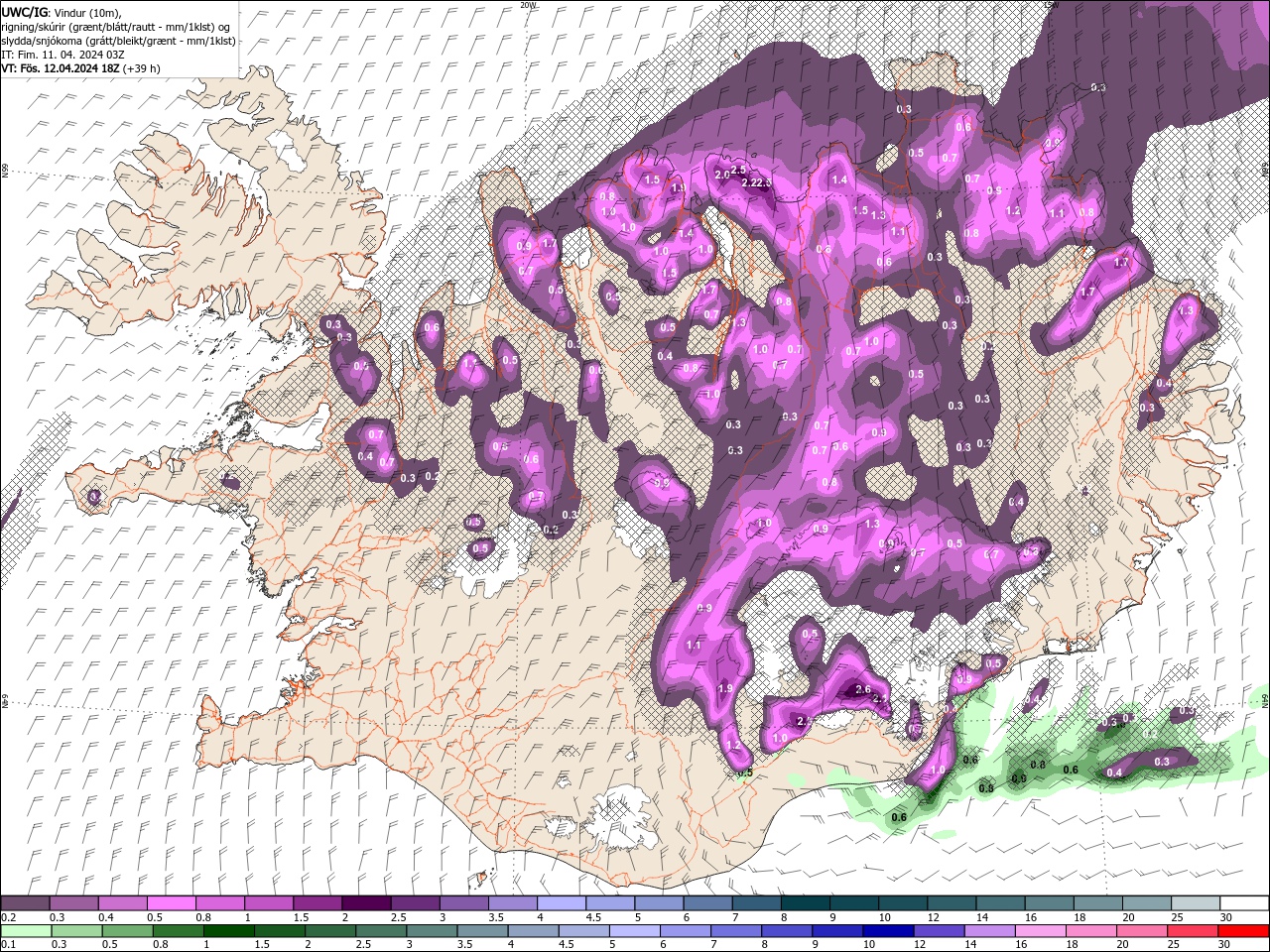The height and width of the screenshot is (952, 1270).
Task: Select the pale lavender swatch labeled 4 in the upper legend row
Action: pyautogui.click(x=561, y=903)
